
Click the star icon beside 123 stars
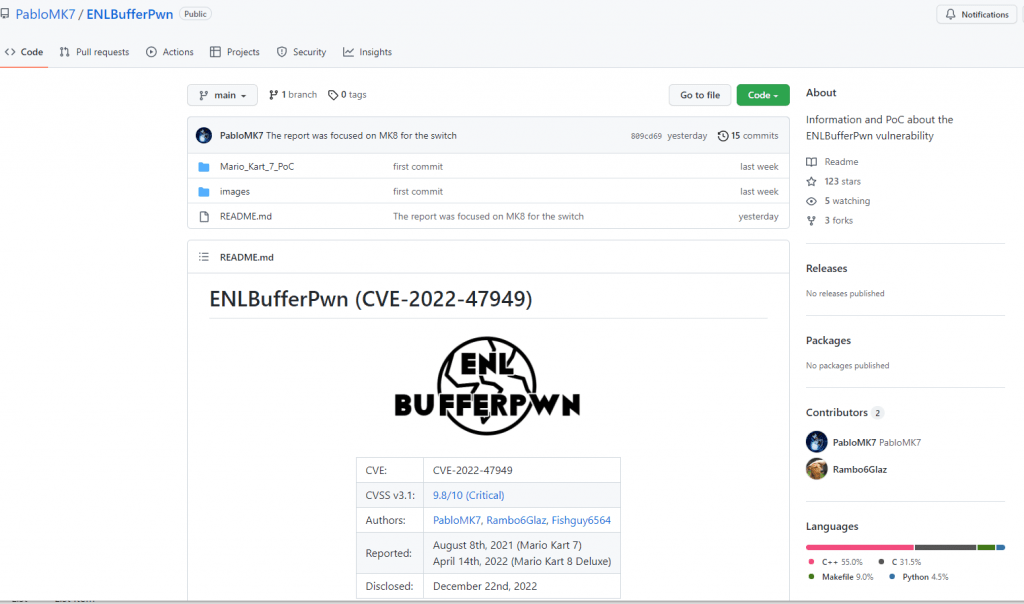click(x=811, y=182)
